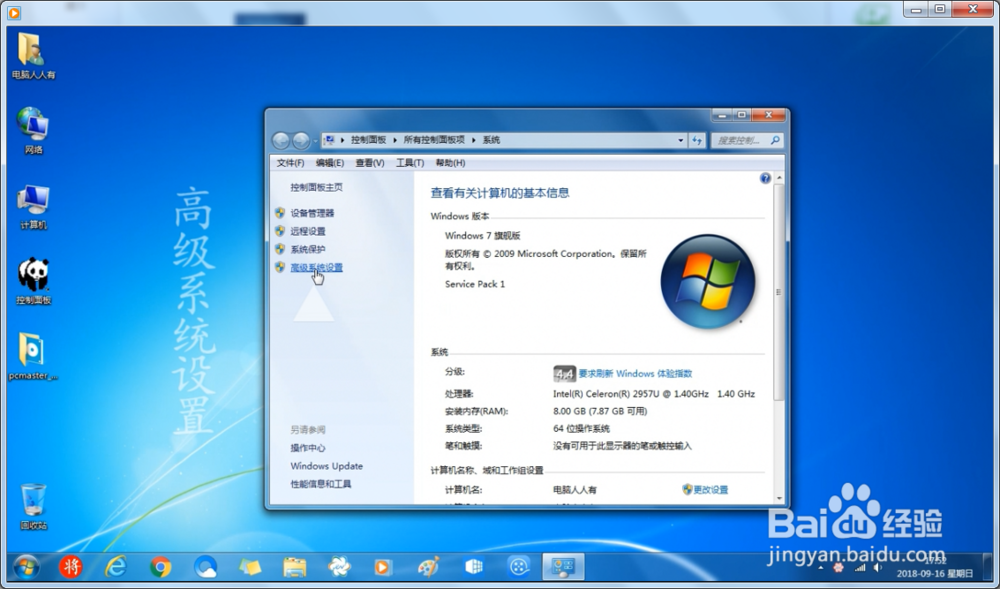Open the 电脑人人有 user folder icon
Image resolution: width=1000 pixels, height=589 pixels.
point(33,55)
